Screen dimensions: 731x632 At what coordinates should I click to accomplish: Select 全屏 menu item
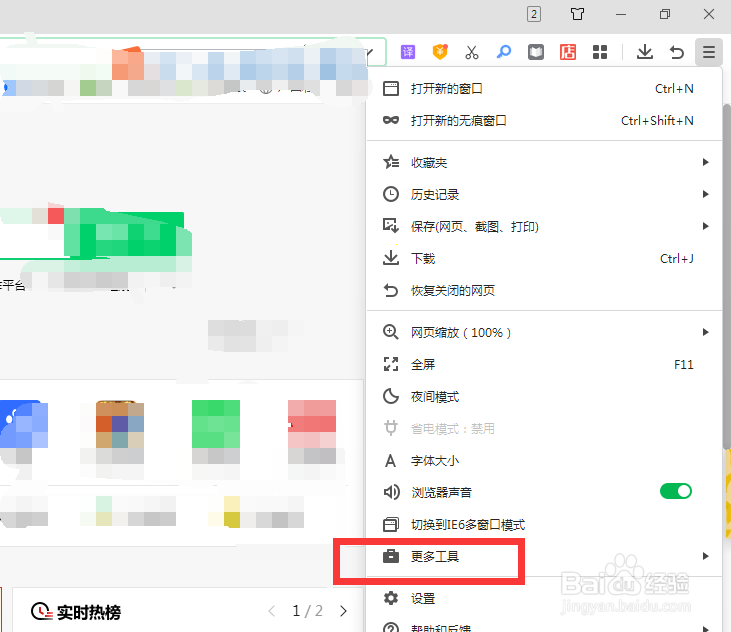[544, 364]
